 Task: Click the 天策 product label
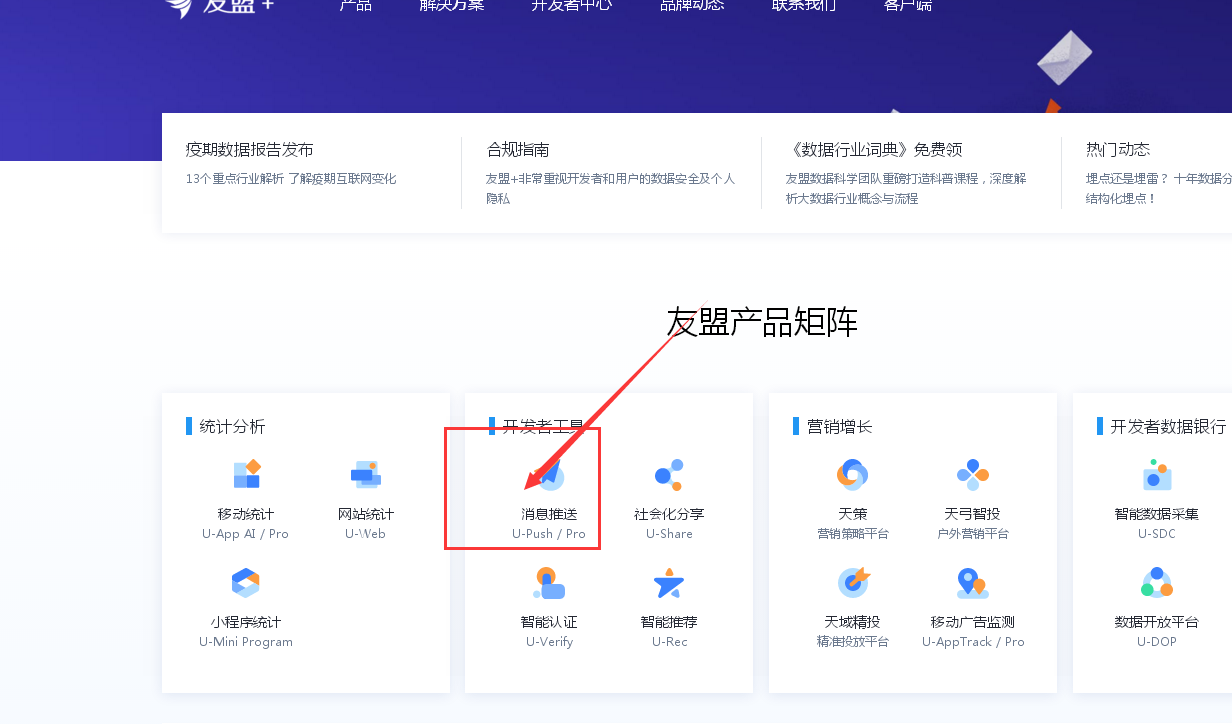point(853,514)
